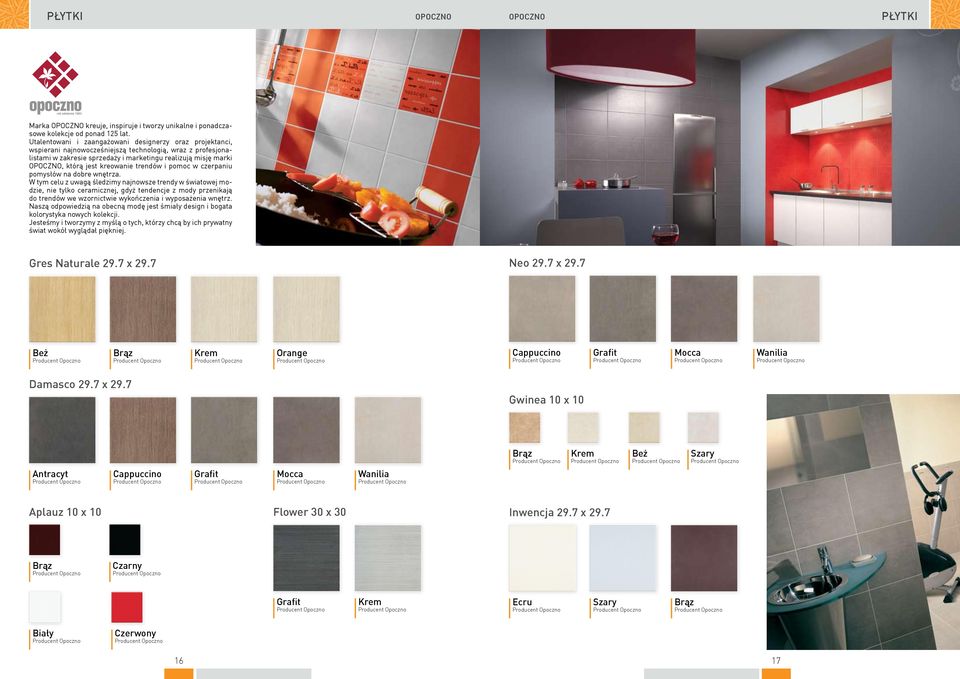Pick the Damasco Mocca tile swatch
Image resolution: width=960 pixels, height=679 pixels.
point(306,430)
